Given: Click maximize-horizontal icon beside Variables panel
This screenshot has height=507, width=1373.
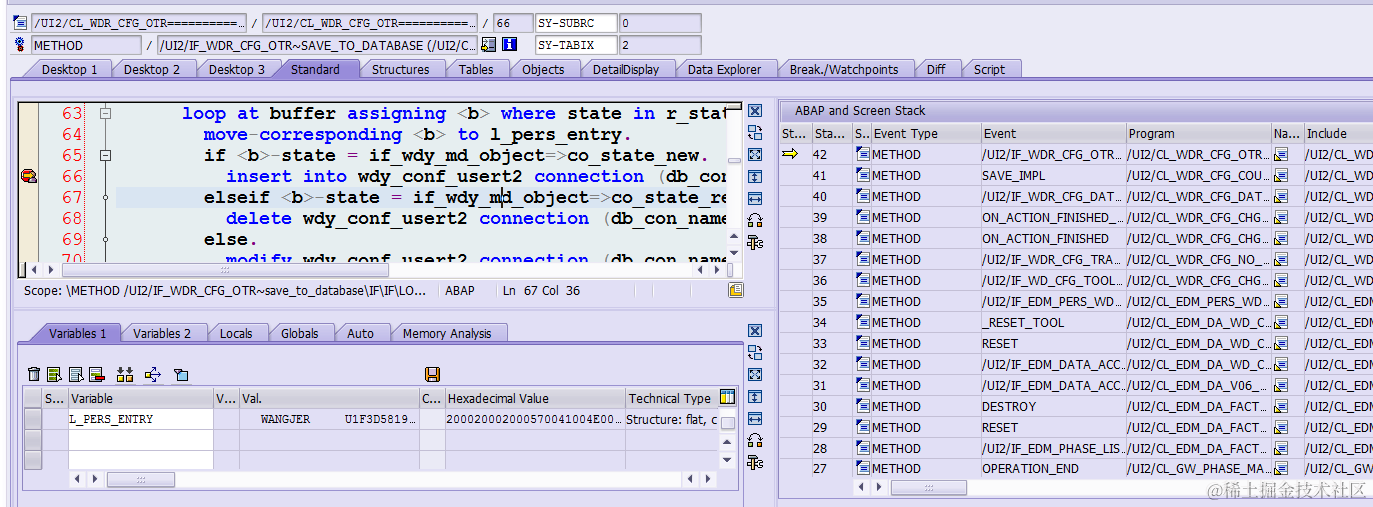Looking at the screenshot, I should (x=755, y=418).
